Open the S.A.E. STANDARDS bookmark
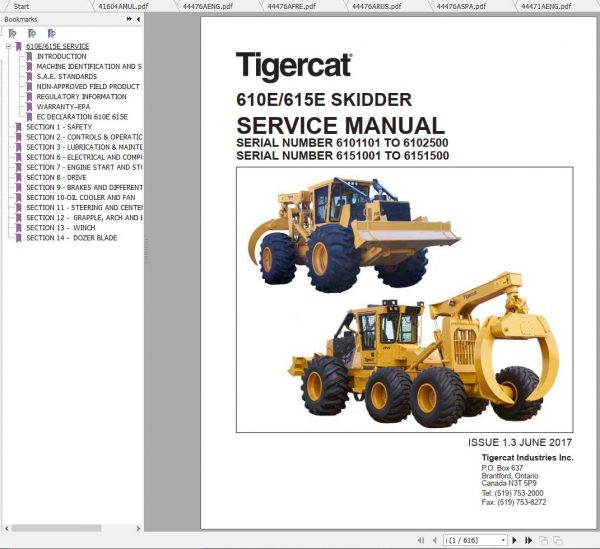 (67, 77)
